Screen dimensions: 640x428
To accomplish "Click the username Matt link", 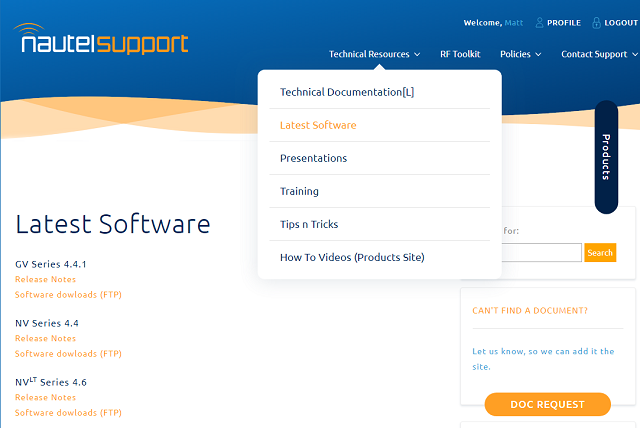I will pyautogui.click(x=513, y=23).
